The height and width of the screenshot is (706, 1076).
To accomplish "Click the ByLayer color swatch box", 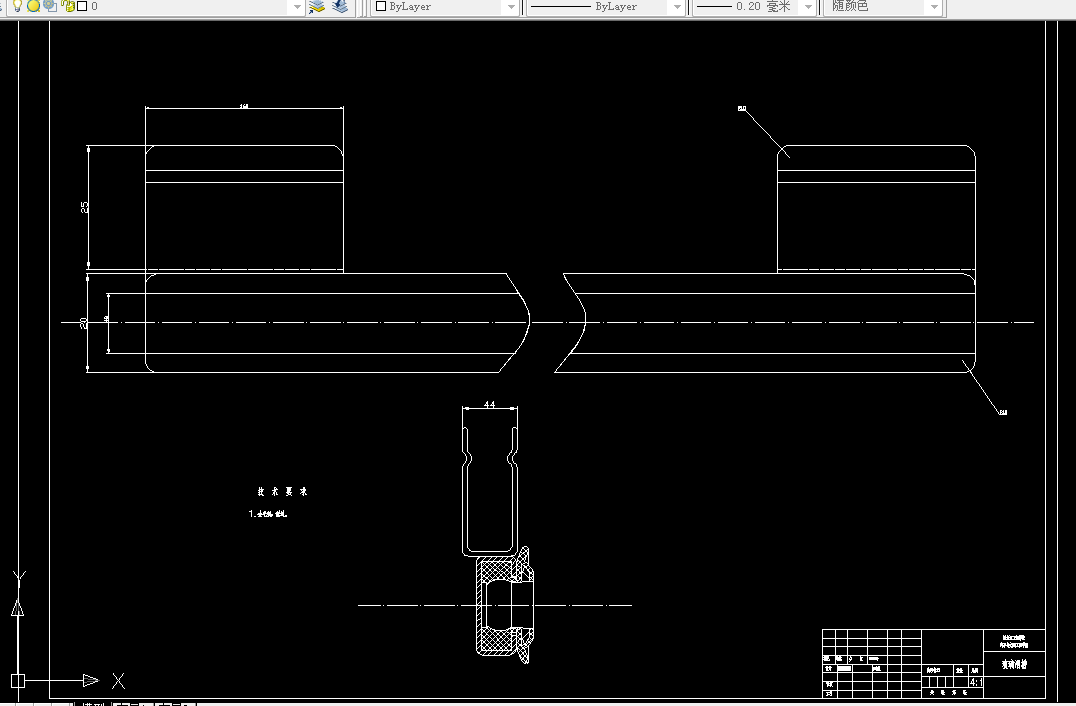I will (x=382, y=6).
